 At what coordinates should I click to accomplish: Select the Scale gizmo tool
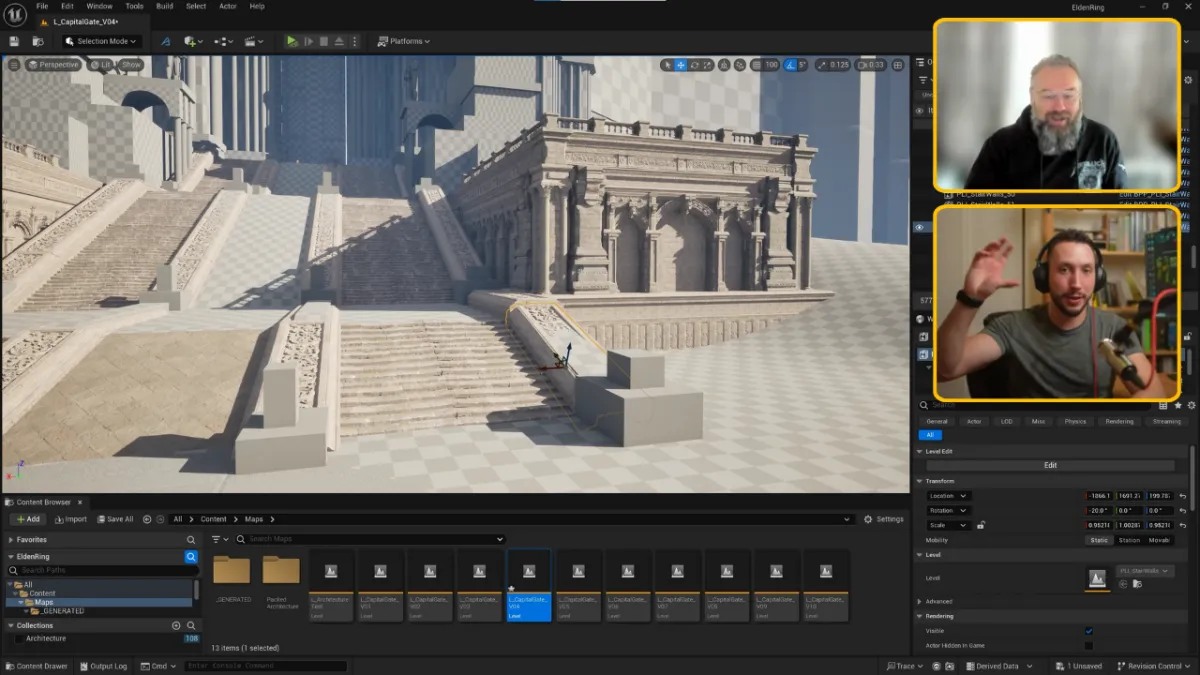(709, 65)
